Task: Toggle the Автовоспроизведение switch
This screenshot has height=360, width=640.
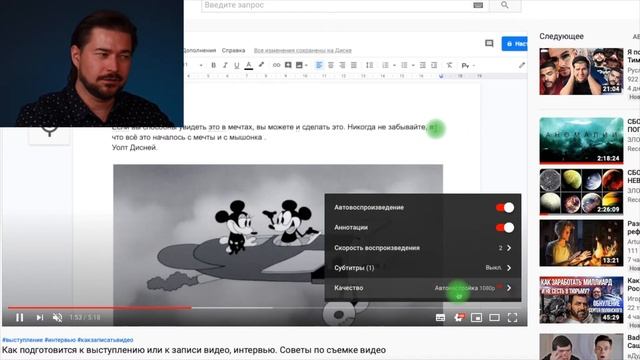Action: tap(505, 207)
